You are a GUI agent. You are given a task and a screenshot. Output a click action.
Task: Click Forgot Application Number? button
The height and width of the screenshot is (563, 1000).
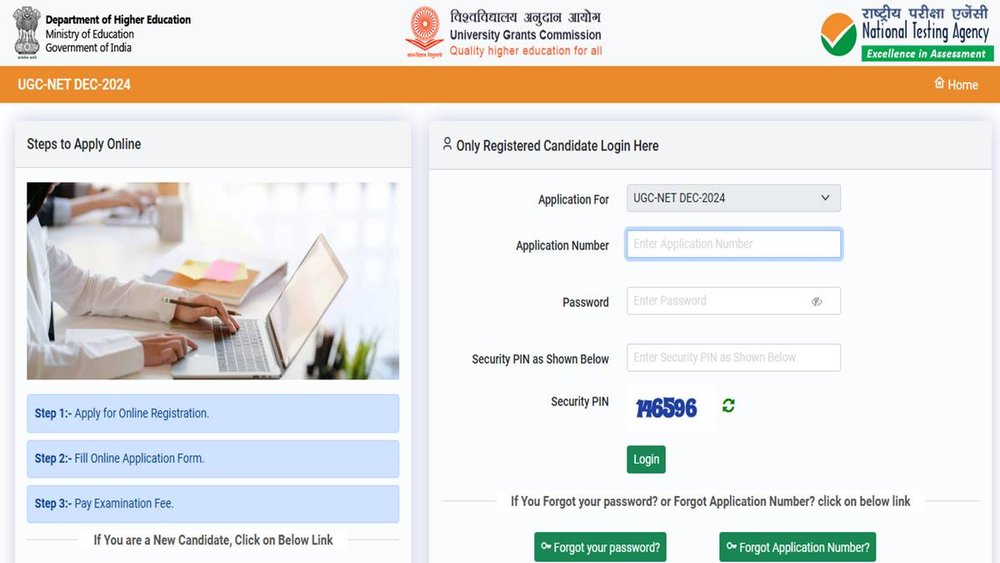click(797, 547)
